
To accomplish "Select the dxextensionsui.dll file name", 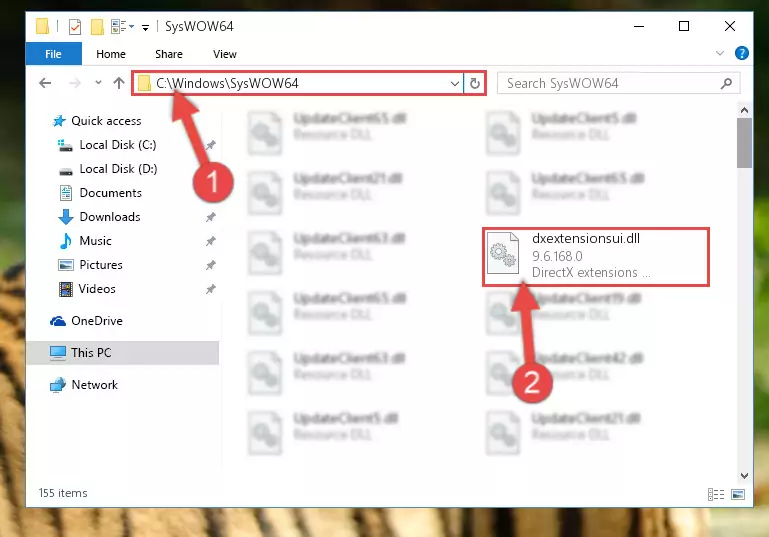I will (x=586, y=239).
